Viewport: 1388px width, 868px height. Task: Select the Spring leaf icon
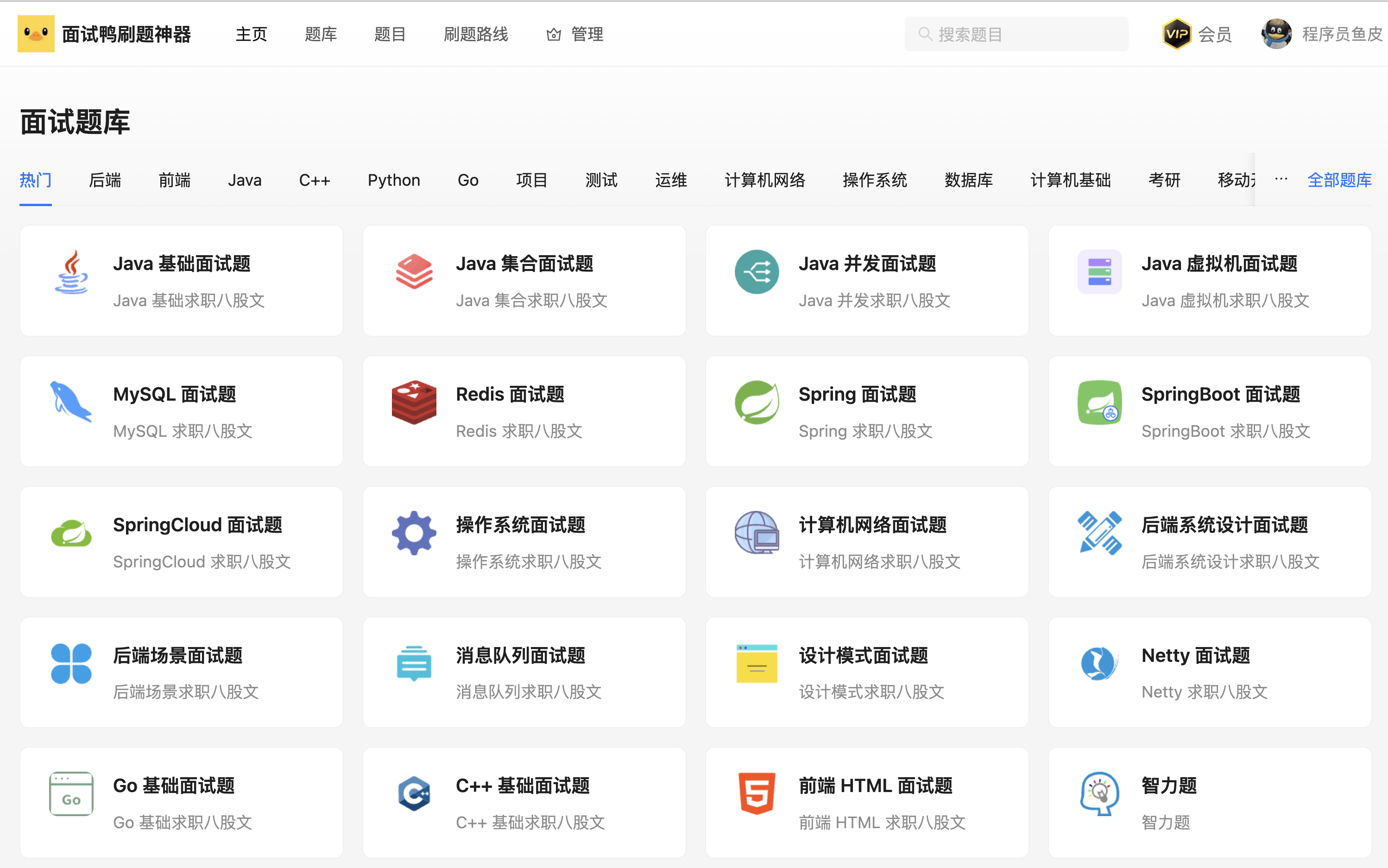757,403
